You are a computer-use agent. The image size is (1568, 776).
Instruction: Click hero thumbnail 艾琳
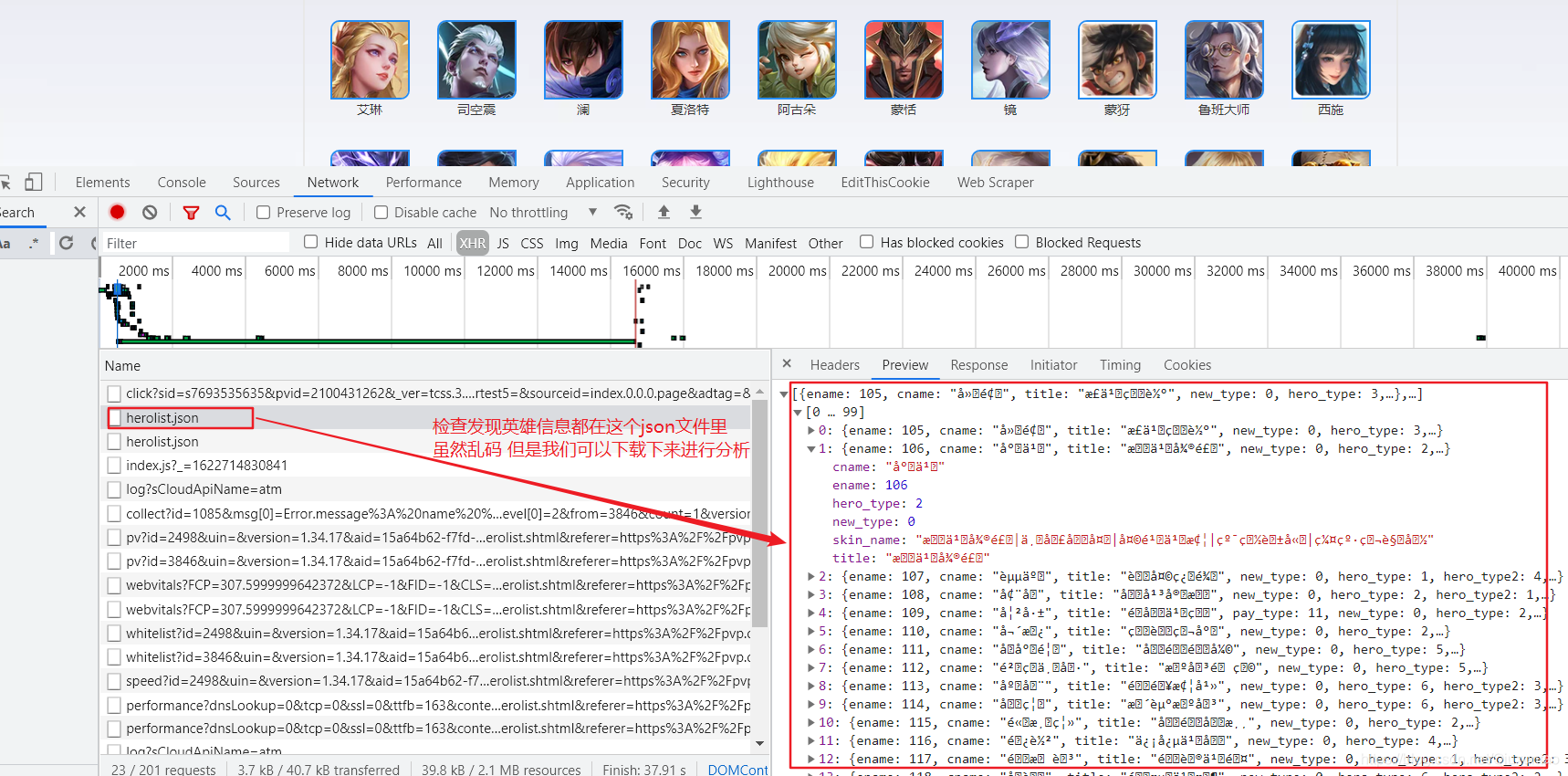tap(370, 59)
